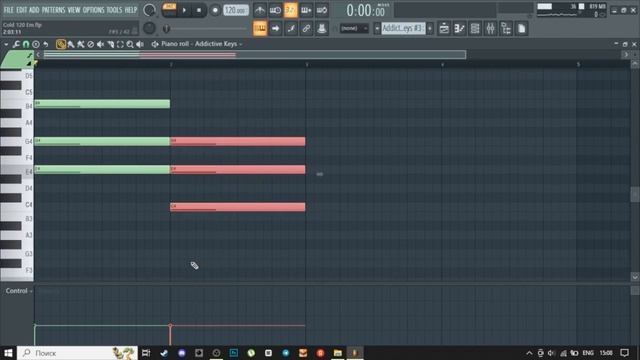Open the Mixer window icon
640x360 pixels.
click(x=490, y=28)
